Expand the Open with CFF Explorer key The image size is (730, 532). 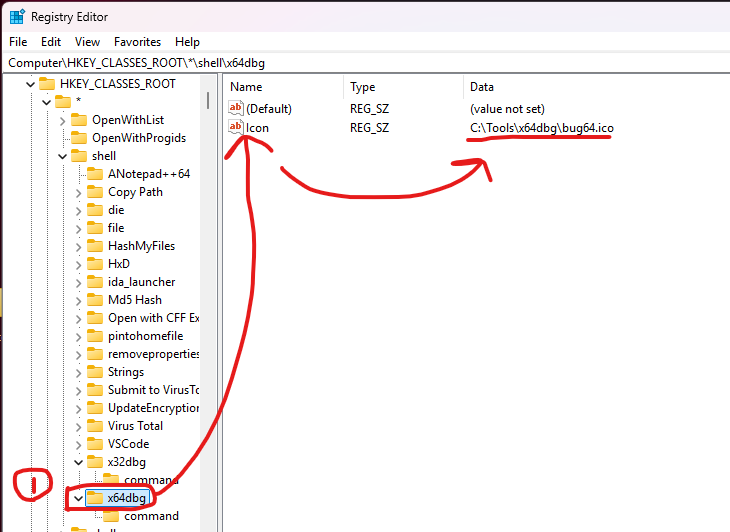pyautogui.click(x=78, y=319)
